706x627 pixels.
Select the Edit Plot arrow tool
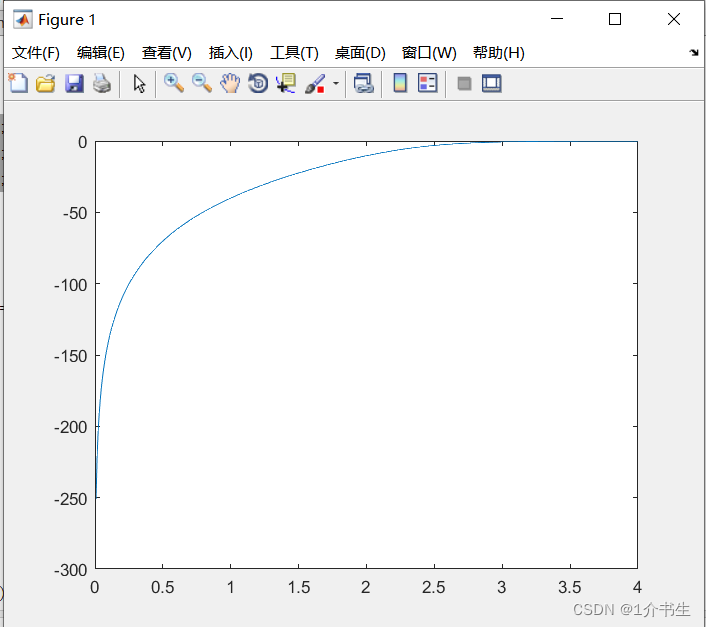click(139, 83)
